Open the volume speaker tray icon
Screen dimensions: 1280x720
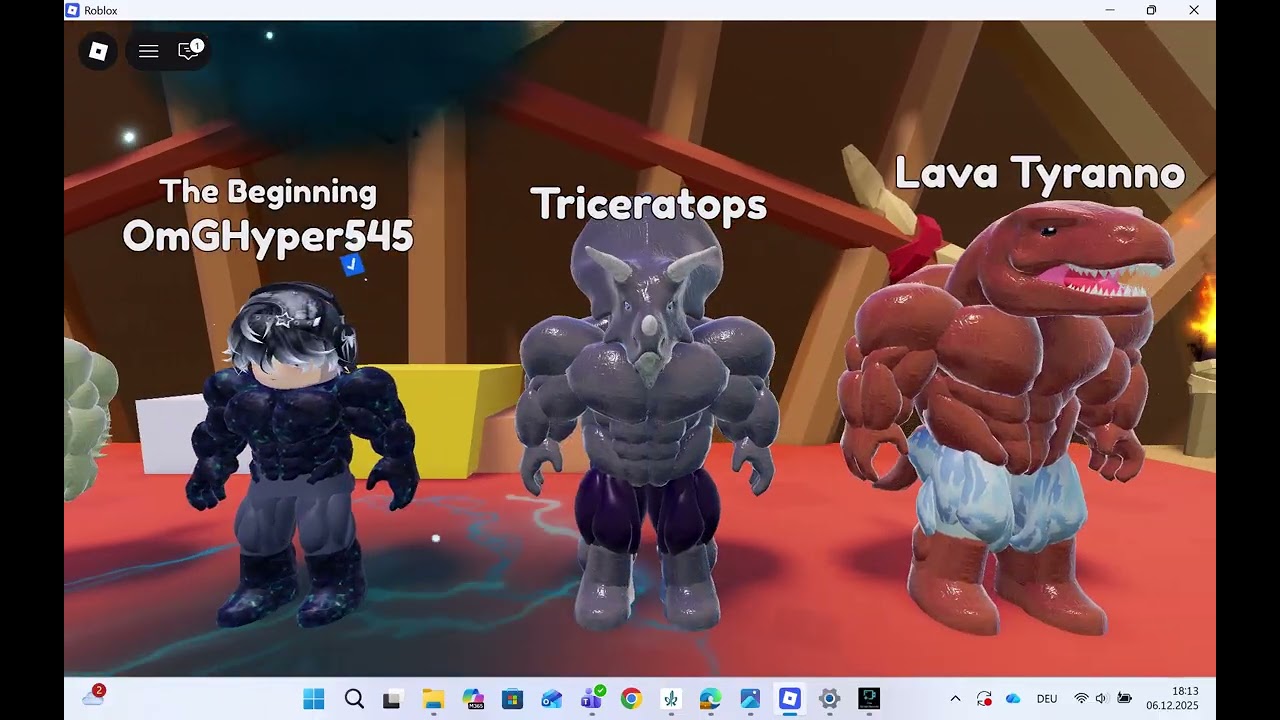(1102, 699)
